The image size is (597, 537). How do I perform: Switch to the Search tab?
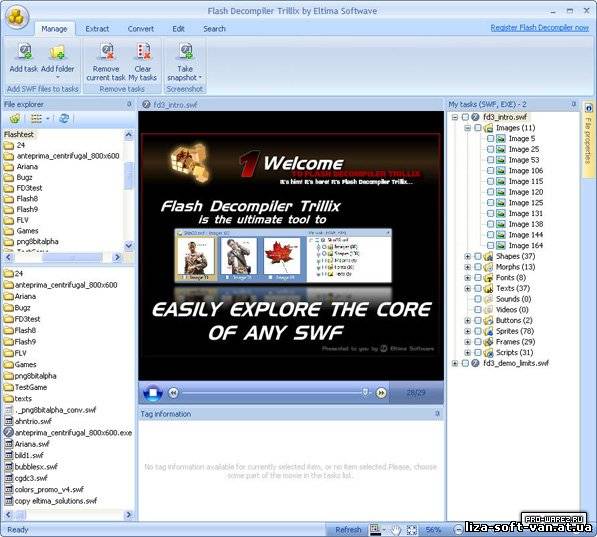pyautogui.click(x=214, y=29)
